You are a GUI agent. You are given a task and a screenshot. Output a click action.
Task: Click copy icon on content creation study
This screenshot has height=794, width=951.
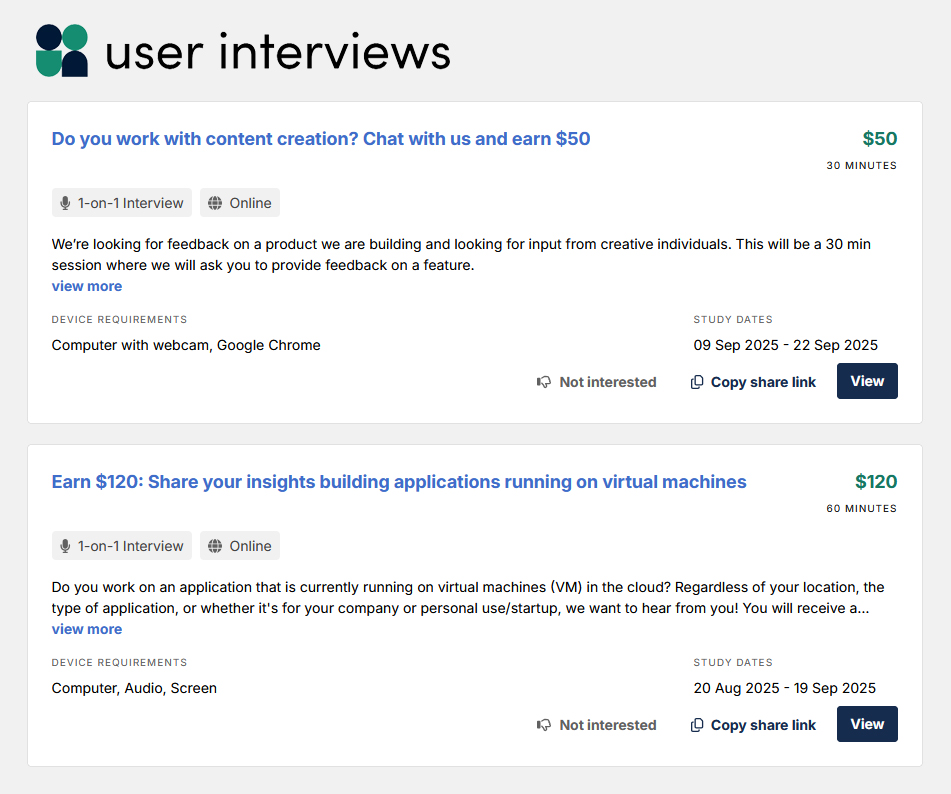coord(697,382)
